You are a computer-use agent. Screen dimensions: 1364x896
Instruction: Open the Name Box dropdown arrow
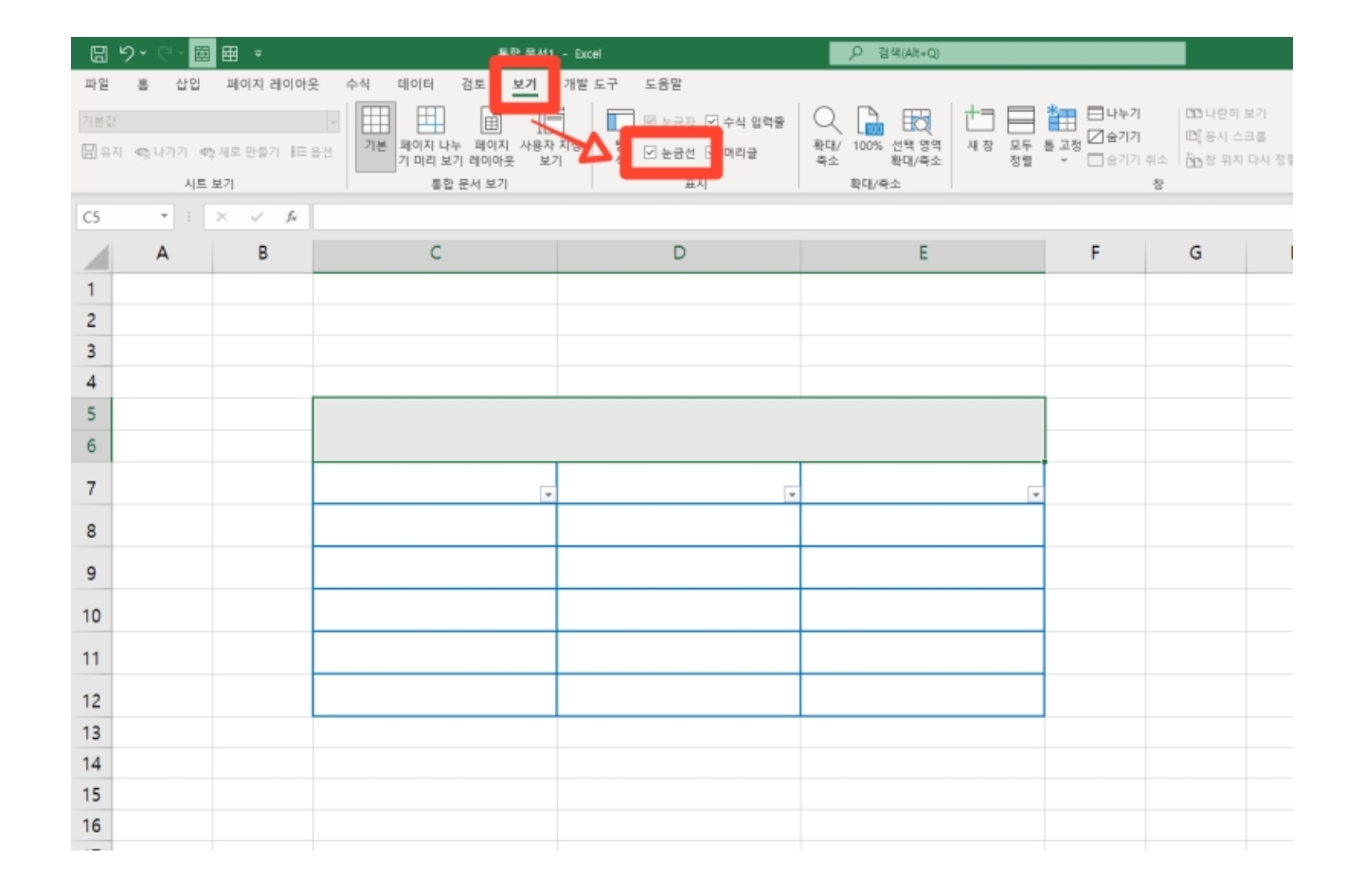tap(164, 217)
